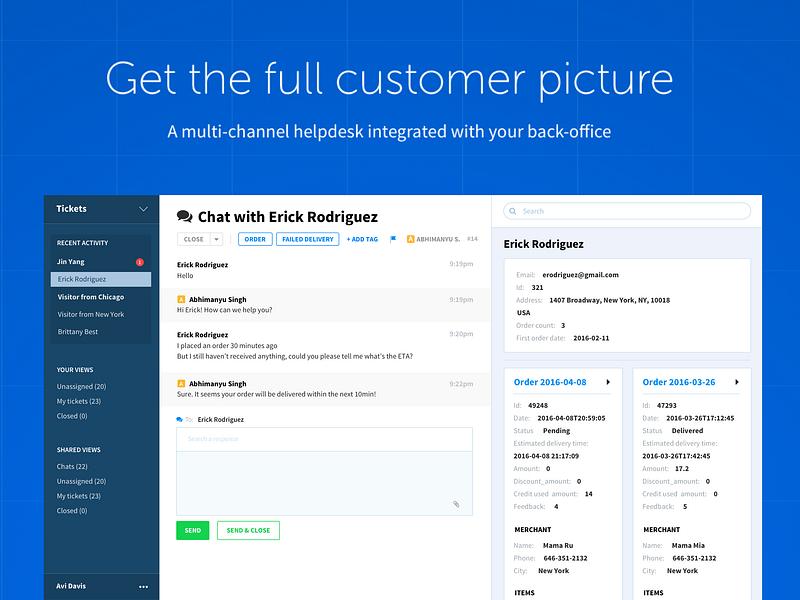Focus the Search a response field
800x600 pixels.
pyautogui.click(x=324, y=439)
